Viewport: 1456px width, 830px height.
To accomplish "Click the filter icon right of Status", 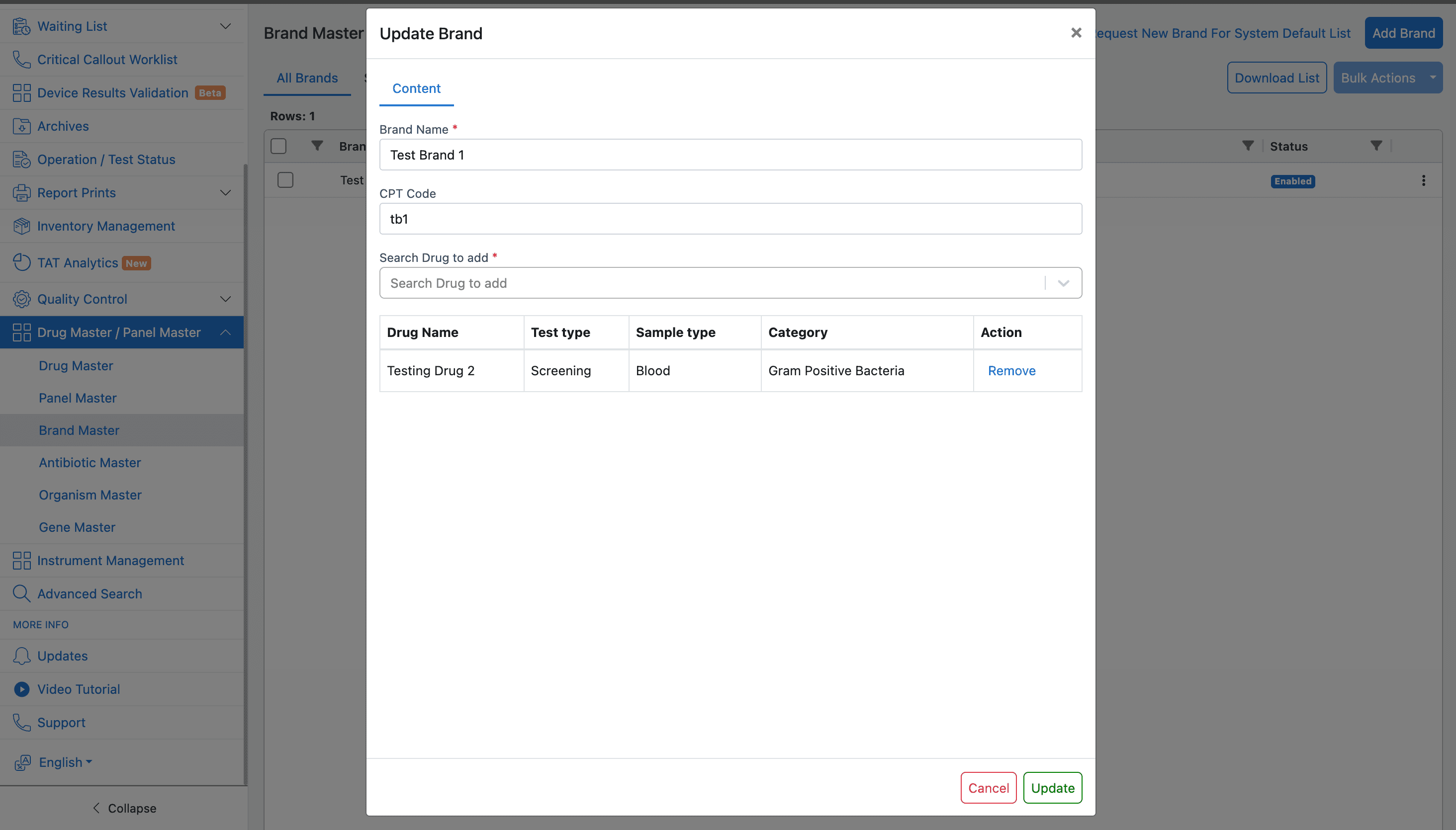I will (x=1376, y=146).
